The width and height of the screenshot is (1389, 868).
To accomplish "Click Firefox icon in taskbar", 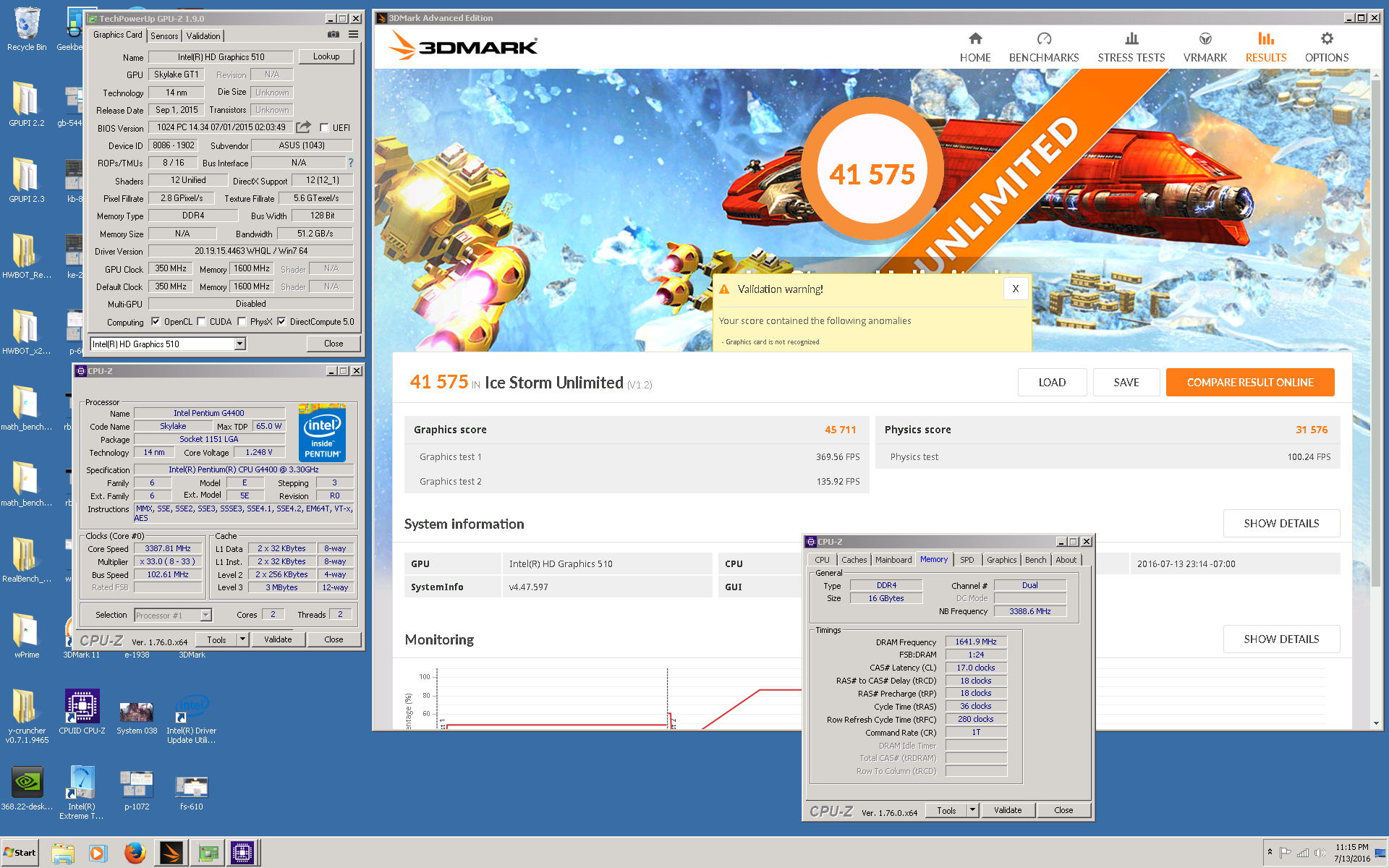I will pyautogui.click(x=135, y=853).
